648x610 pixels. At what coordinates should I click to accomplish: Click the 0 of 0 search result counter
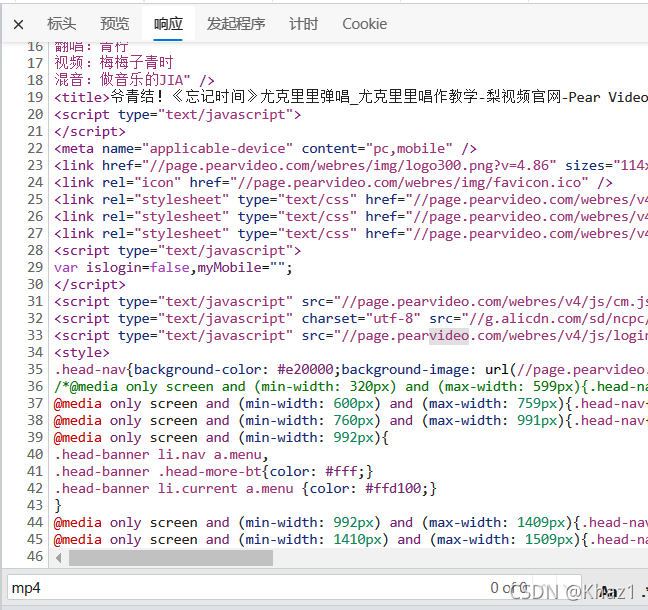508,588
